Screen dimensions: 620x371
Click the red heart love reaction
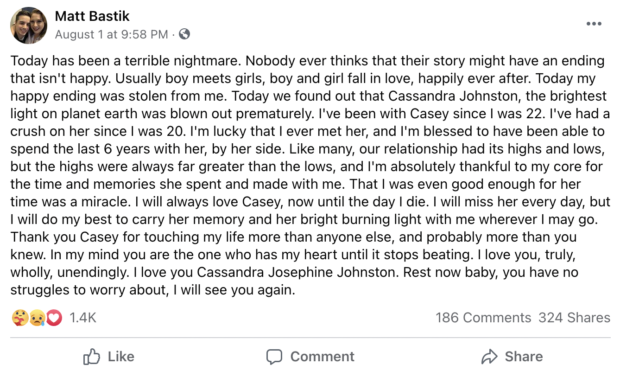coord(54,318)
